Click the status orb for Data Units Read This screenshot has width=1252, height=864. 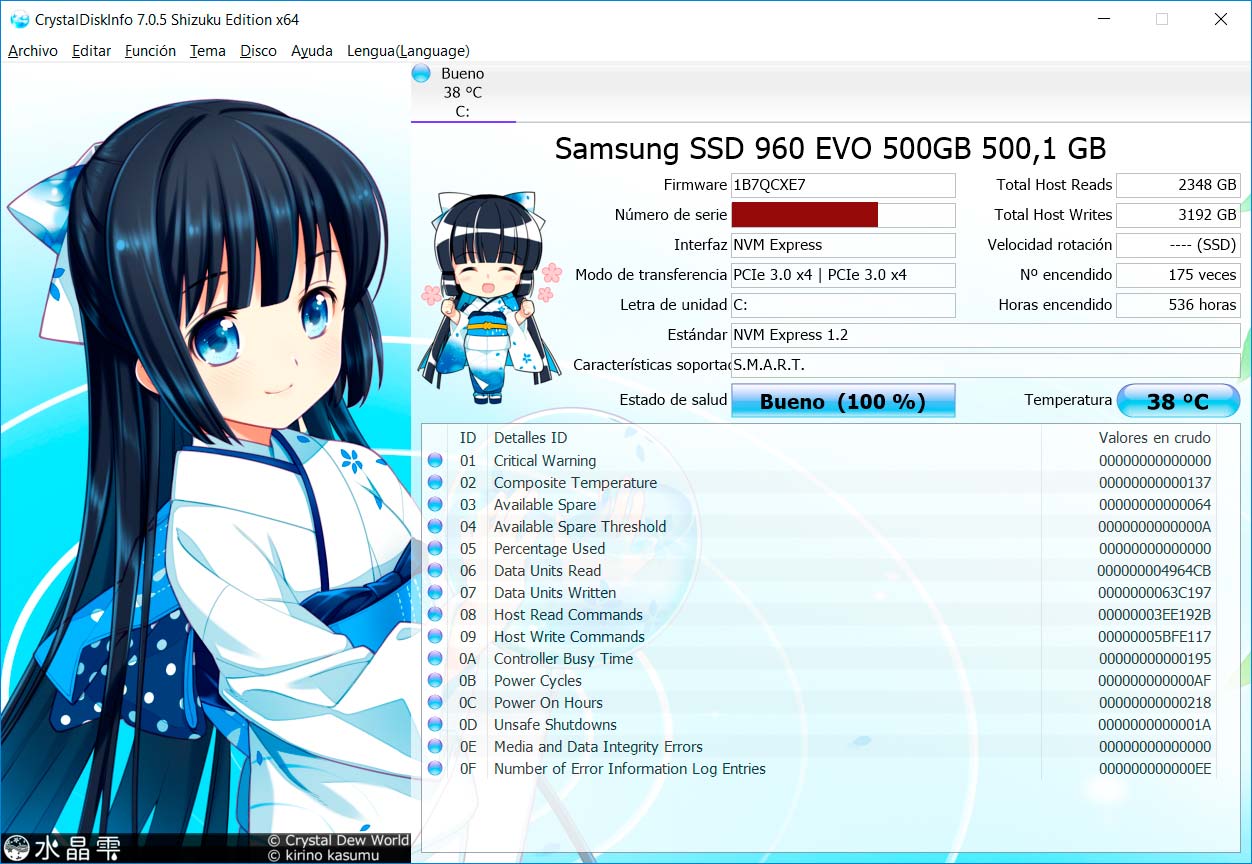435,571
